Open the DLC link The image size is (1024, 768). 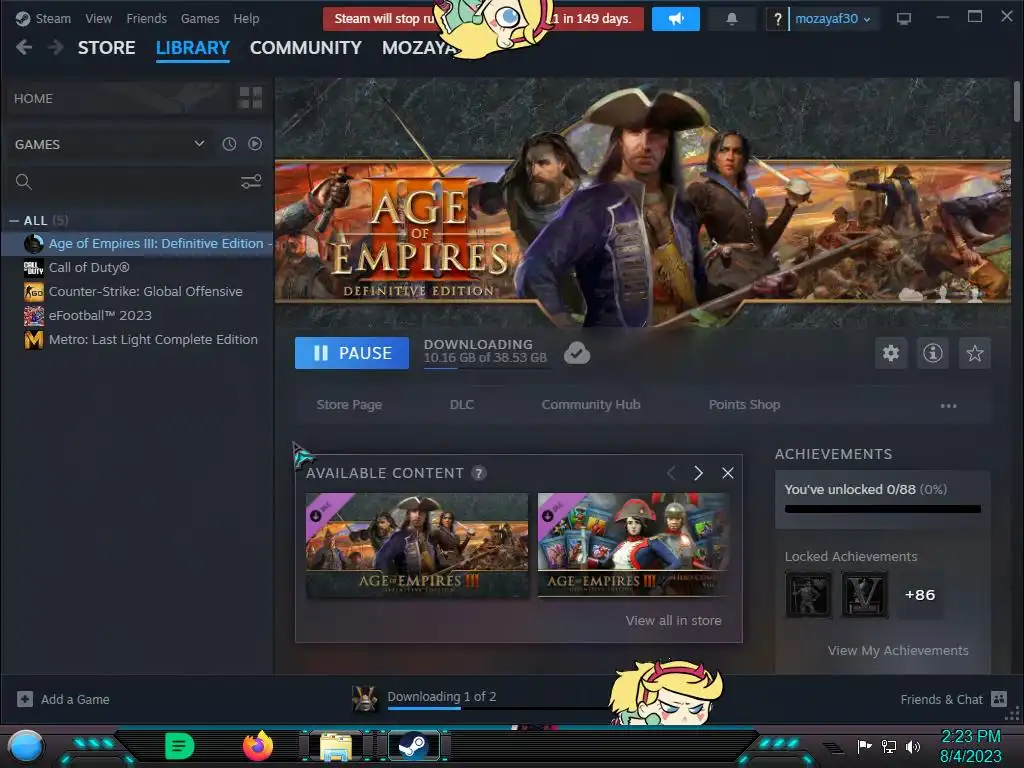[462, 405]
